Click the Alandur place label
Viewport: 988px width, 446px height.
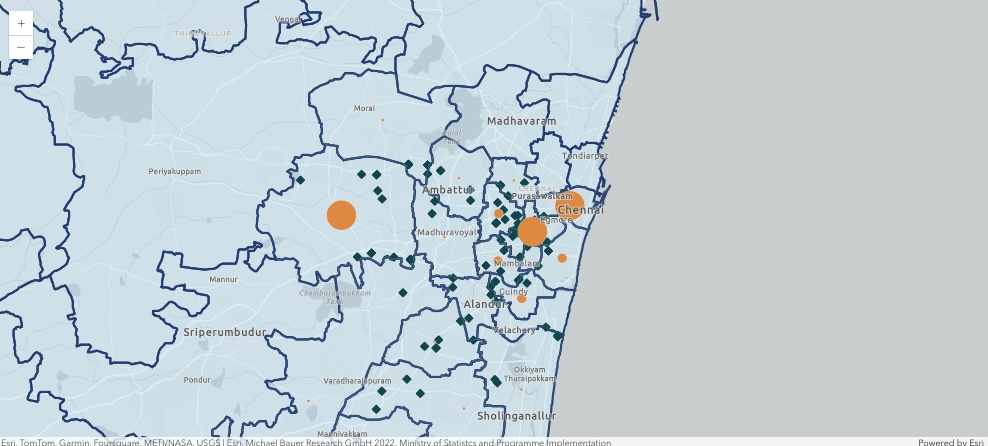[x=484, y=303]
